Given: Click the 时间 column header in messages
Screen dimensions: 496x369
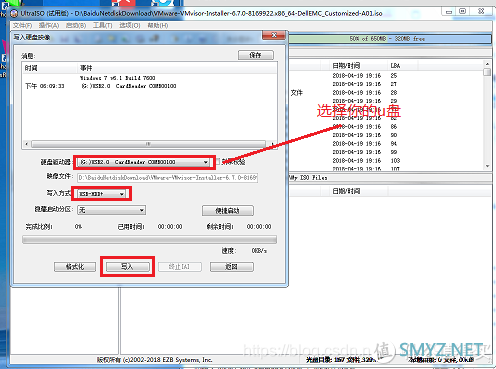Looking at the screenshot, I should [x=50, y=68].
